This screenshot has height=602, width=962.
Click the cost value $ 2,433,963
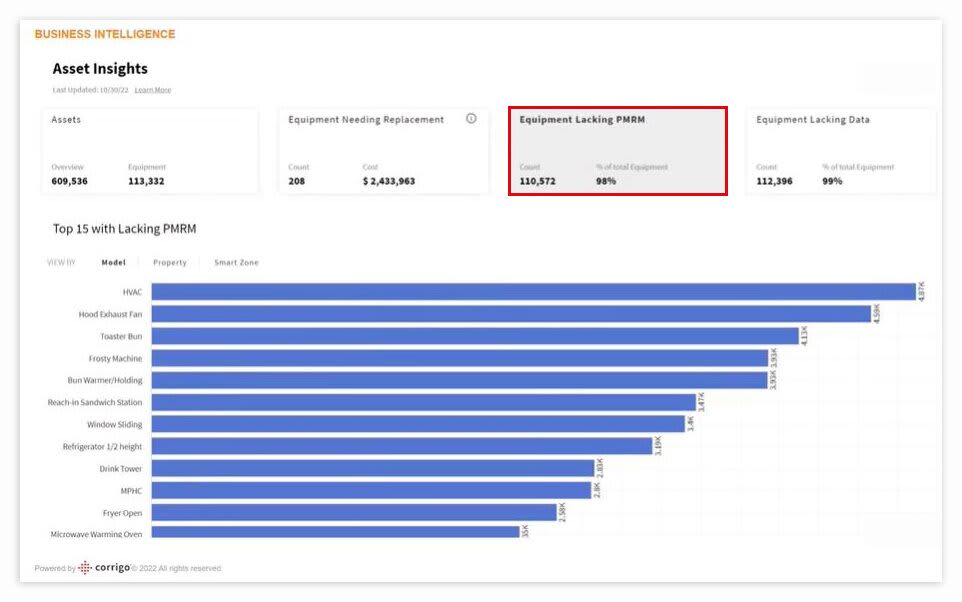click(x=389, y=181)
